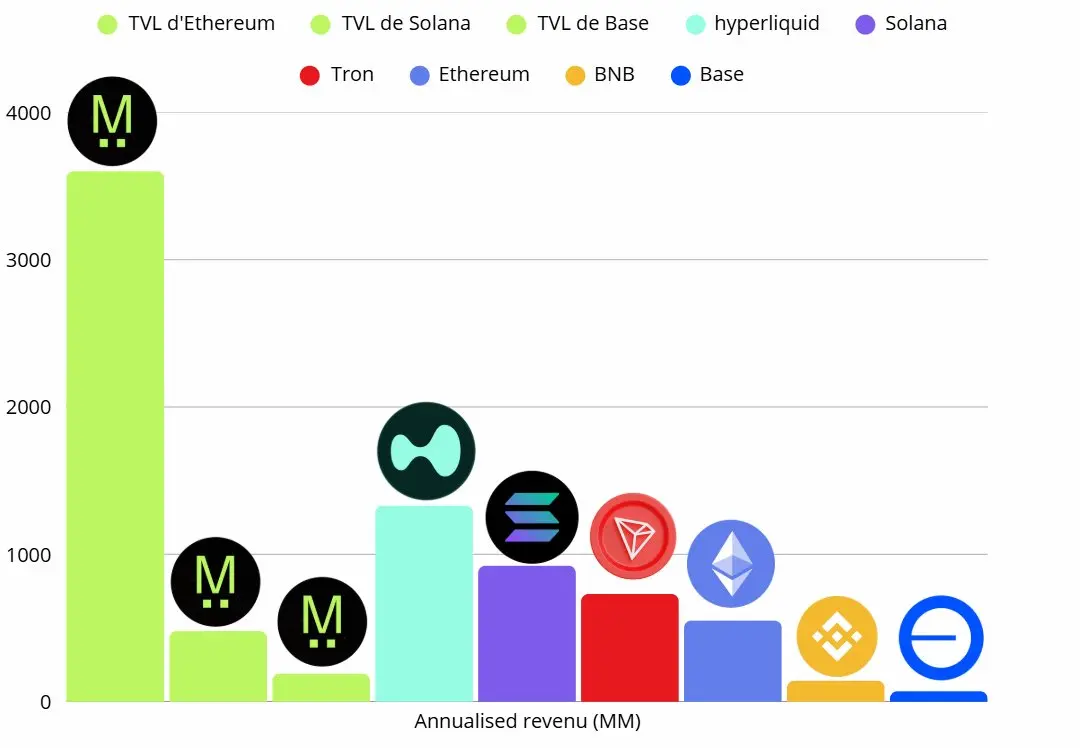Viewport: 1080px width, 748px height.
Task: Click the purple Solana legend color dot
Action: point(865,25)
